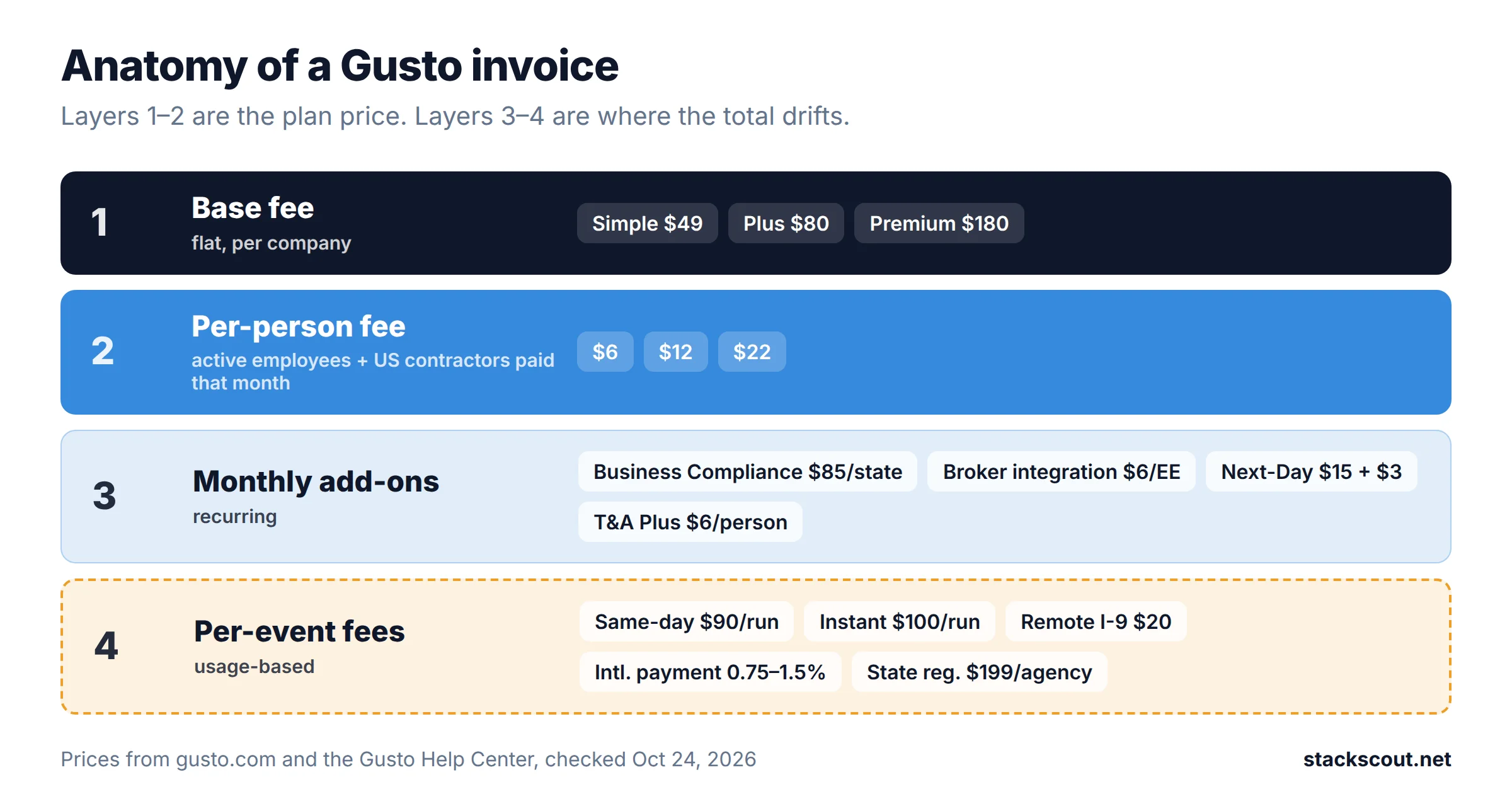This screenshot has height=794, width=1512.
Task: Click the 'Instant $100/run' chip
Action: coord(900,621)
